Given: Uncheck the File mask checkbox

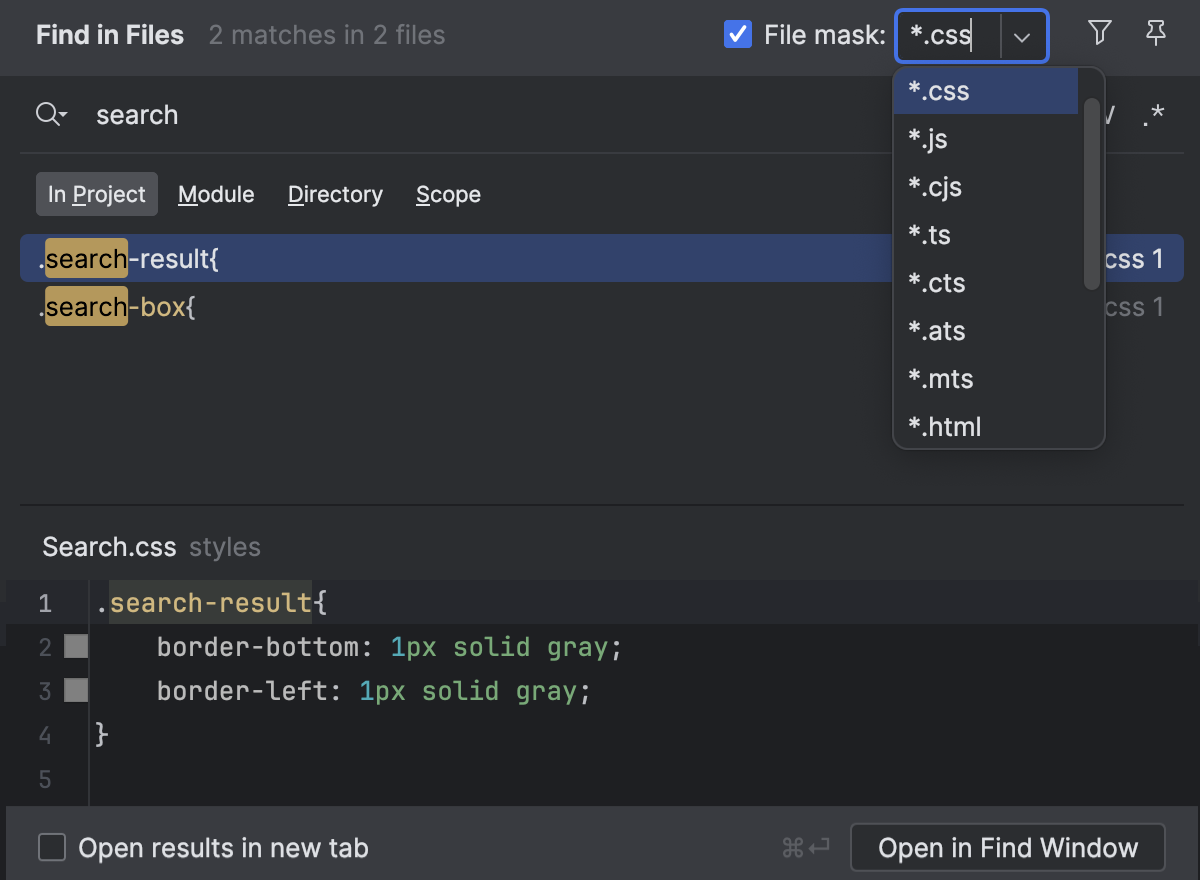Looking at the screenshot, I should [738, 34].
